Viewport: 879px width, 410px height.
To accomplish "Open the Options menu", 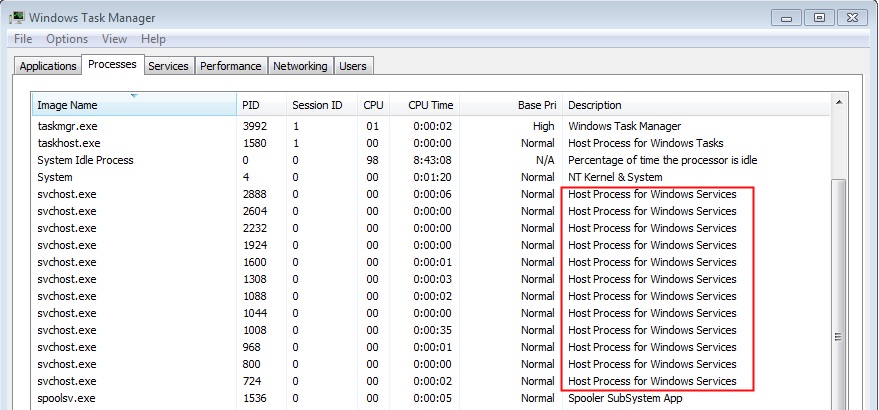I will (x=67, y=39).
